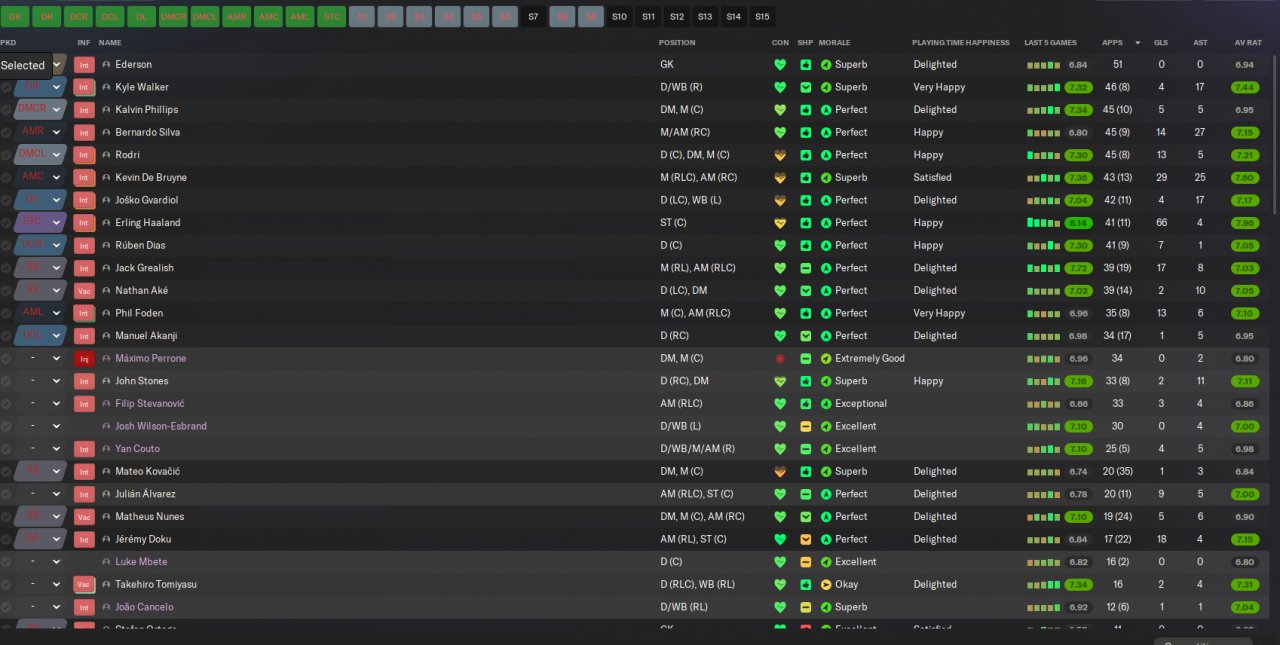Click Takehiro Tomiyasu's Vac status badge
Viewport: 1280px width, 645px height.
[x=84, y=585]
